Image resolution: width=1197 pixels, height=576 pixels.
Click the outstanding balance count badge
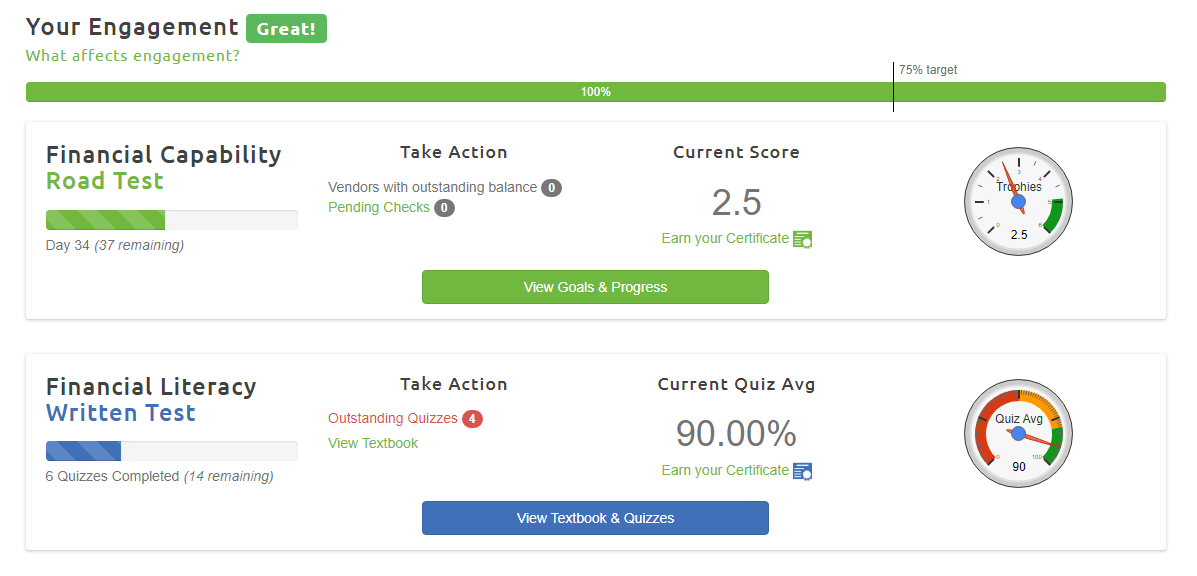click(x=551, y=188)
